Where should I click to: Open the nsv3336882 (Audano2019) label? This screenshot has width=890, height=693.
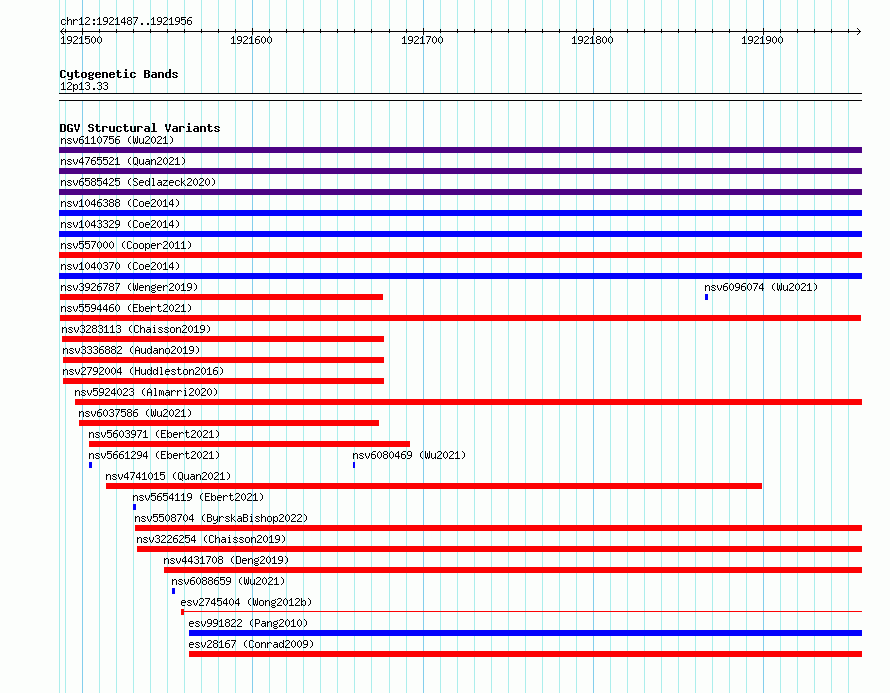tap(131, 350)
